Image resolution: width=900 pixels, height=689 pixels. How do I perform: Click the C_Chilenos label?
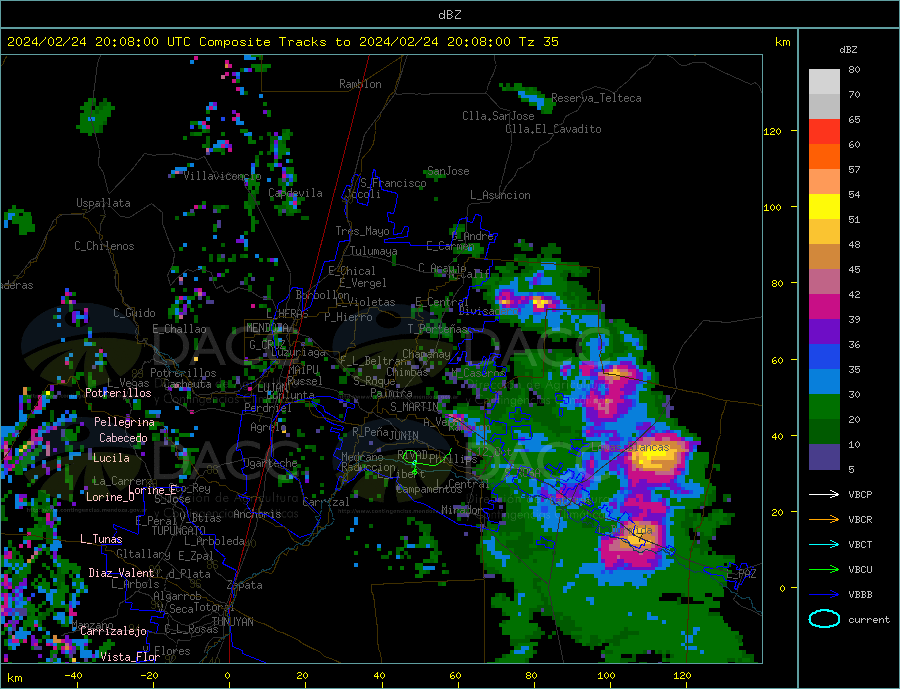click(104, 246)
